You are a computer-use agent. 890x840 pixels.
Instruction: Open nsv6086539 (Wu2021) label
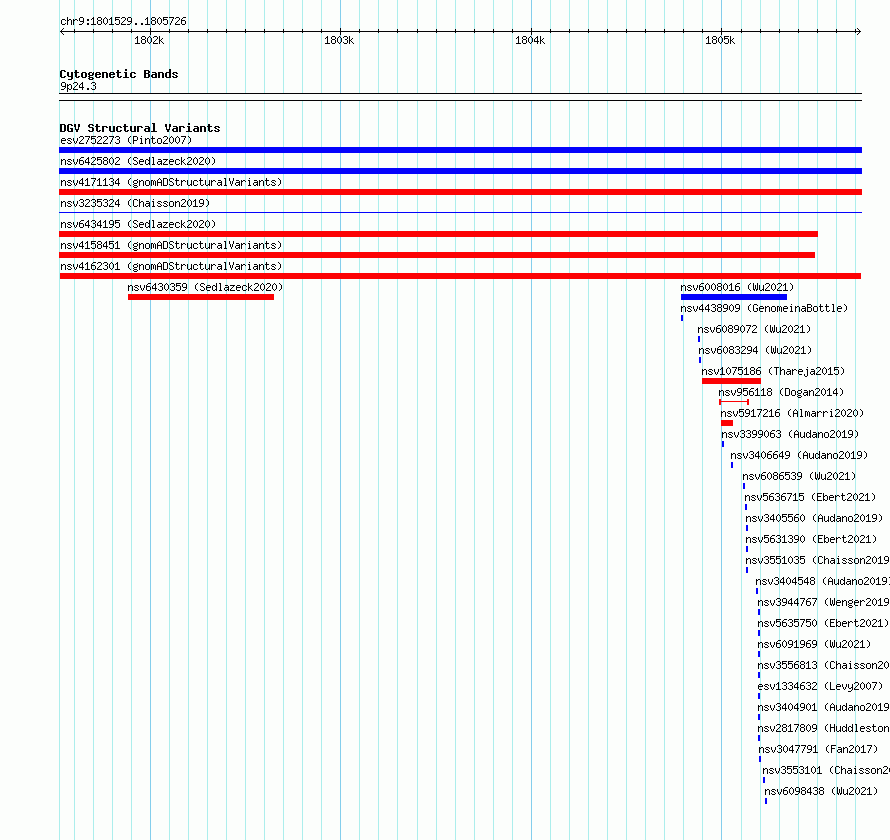click(x=799, y=476)
